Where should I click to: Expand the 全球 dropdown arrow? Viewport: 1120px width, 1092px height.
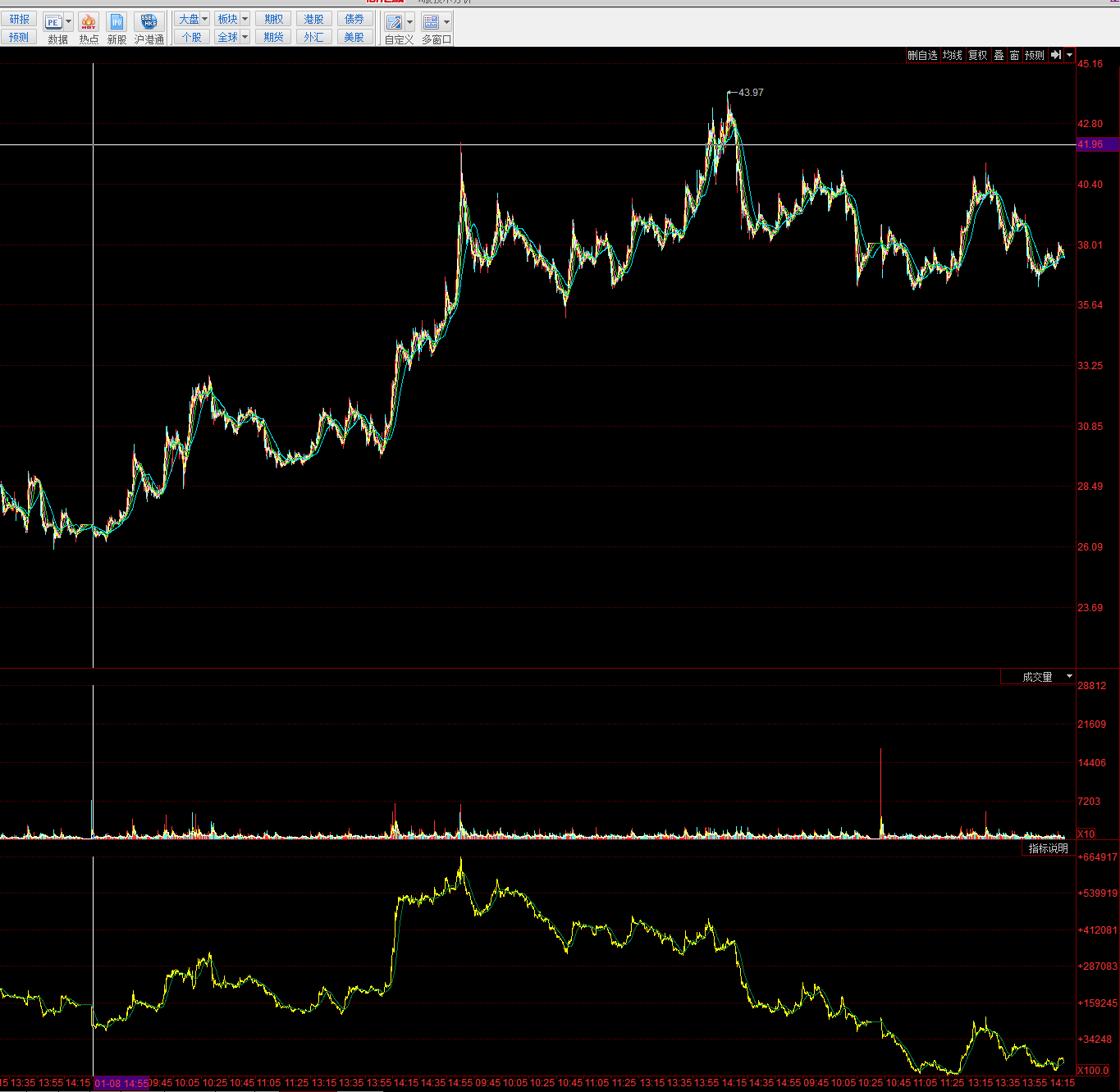pos(245,37)
